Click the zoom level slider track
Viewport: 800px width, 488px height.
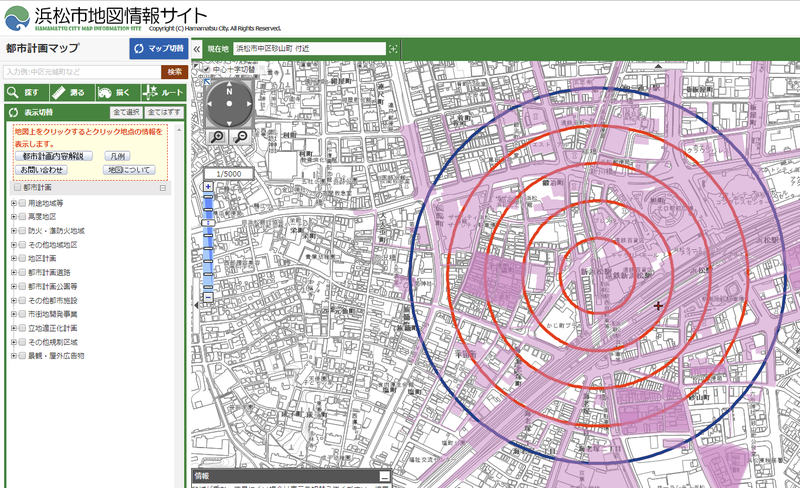coord(208,240)
